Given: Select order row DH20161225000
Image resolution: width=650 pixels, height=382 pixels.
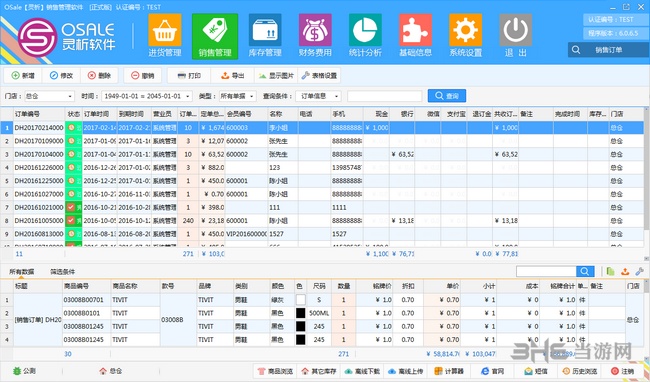Looking at the screenshot, I should coord(322,181).
